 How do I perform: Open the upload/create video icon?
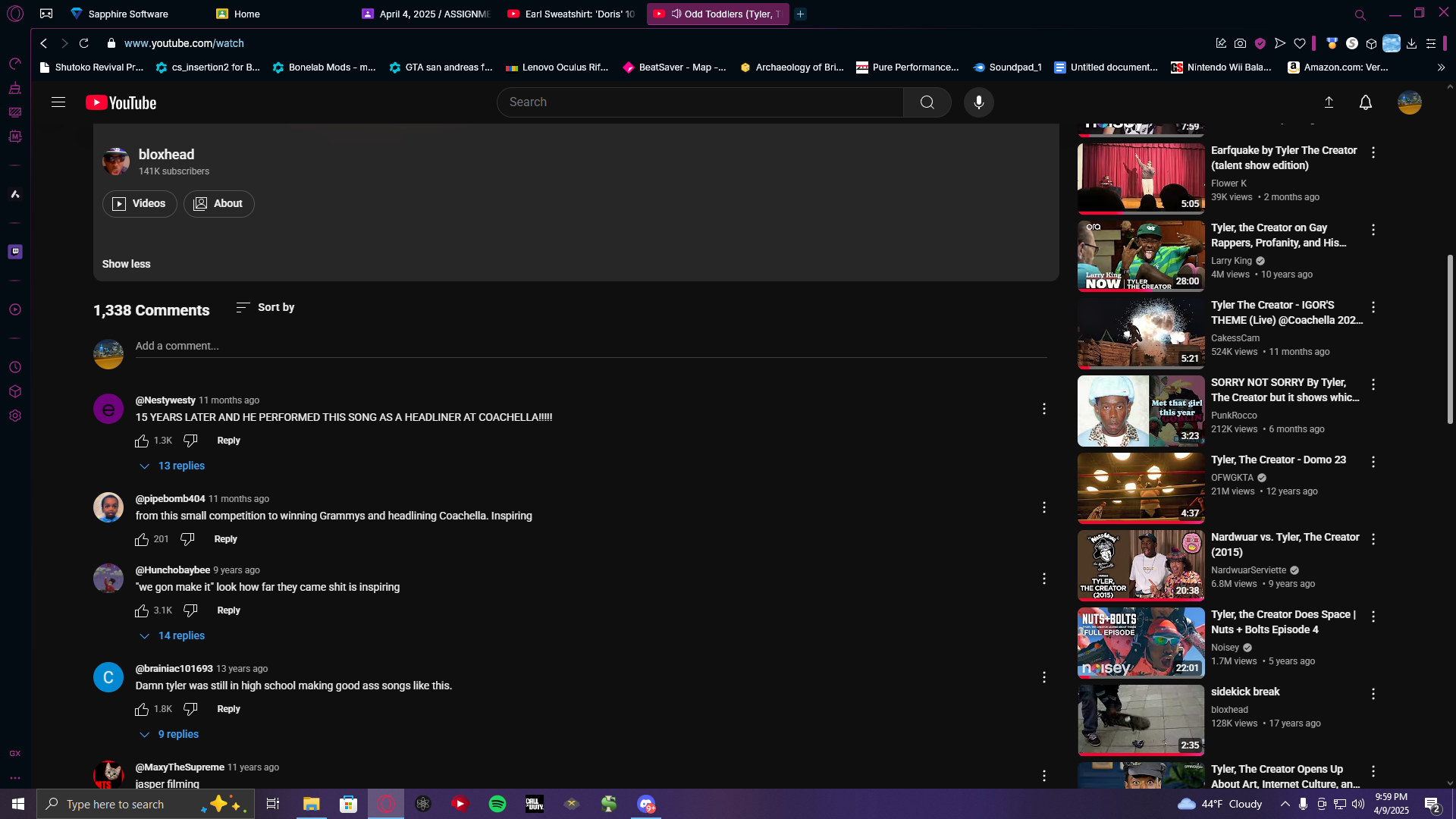[1329, 102]
